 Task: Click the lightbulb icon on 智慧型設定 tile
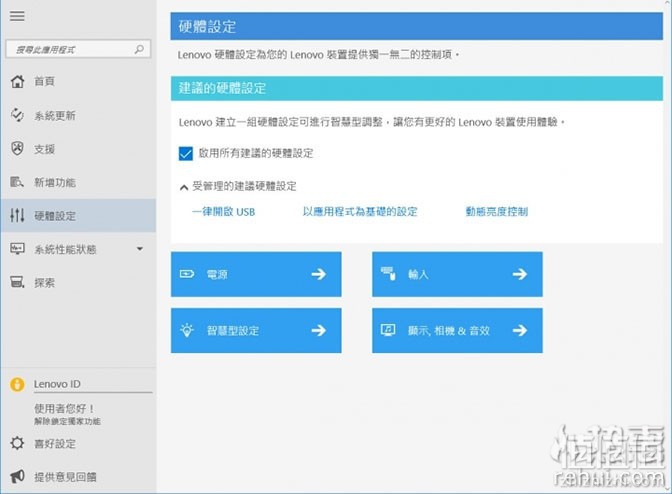click(187, 330)
